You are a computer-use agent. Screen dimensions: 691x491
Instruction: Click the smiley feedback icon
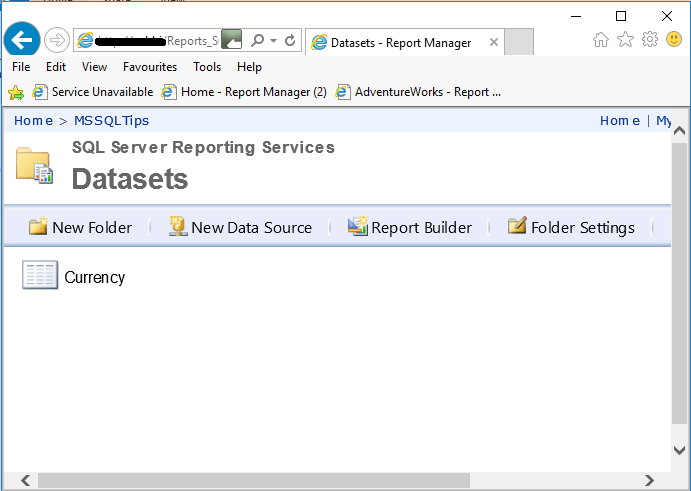coord(674,39)
